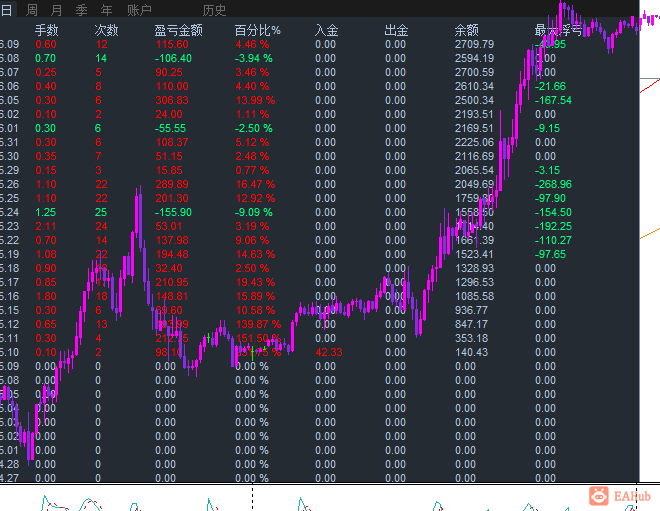Click the percentage -3.94 %
Screen dimensions: 660x511
point(253,58)
